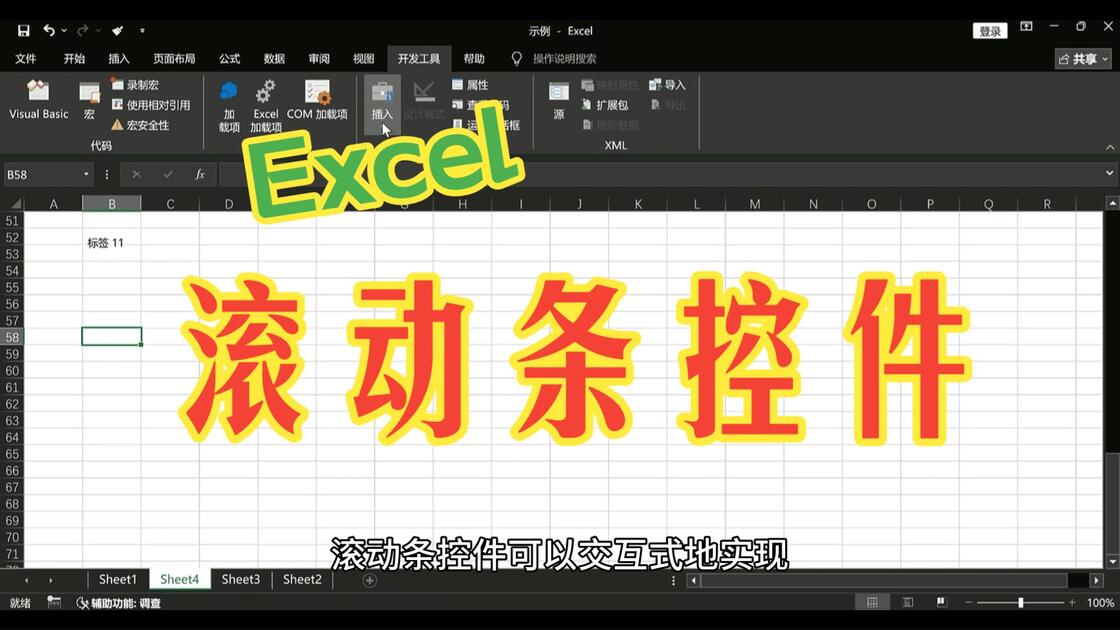Switch to 页面布局 ribbon tab
This screenshot has width=1120, height=630.
click(x=174, y=59)
